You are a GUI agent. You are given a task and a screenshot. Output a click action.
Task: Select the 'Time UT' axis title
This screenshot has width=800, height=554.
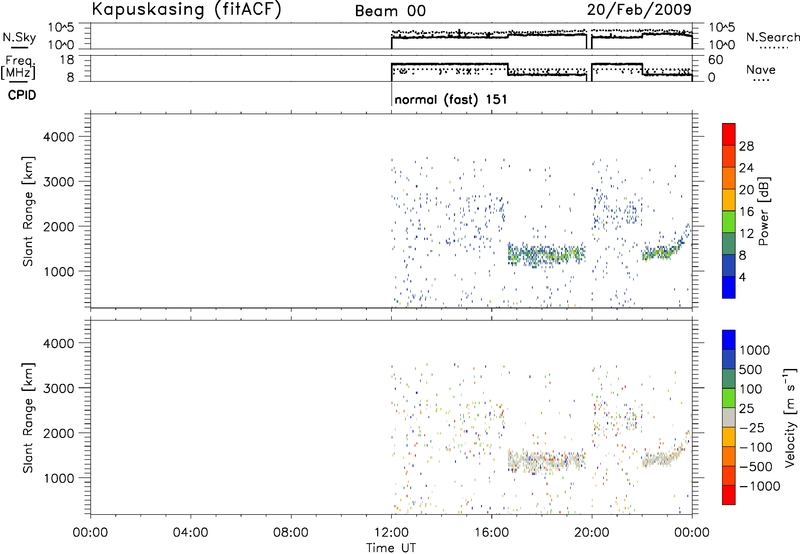391,548
